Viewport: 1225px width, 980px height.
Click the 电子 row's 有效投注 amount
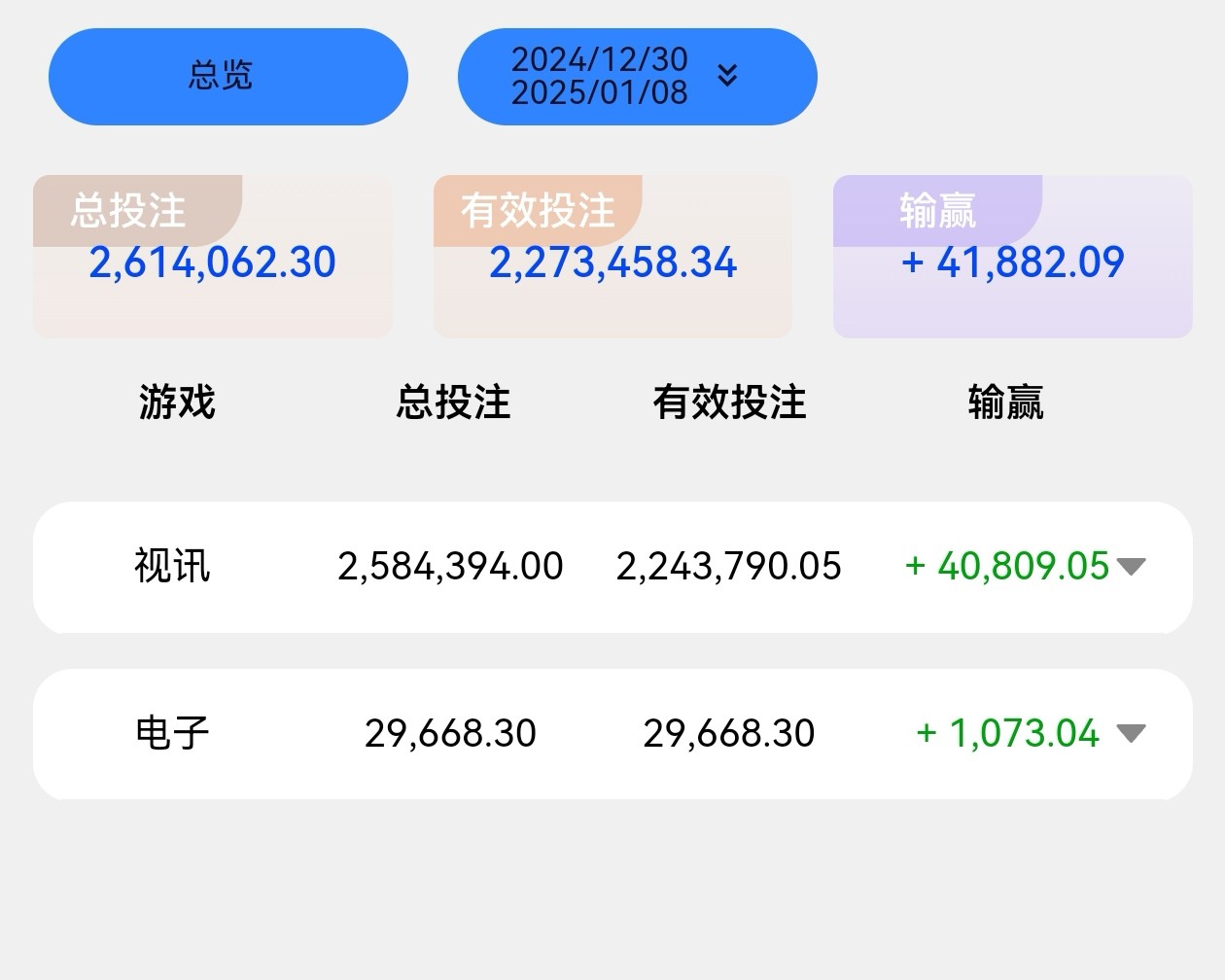(x=728, y=733)
